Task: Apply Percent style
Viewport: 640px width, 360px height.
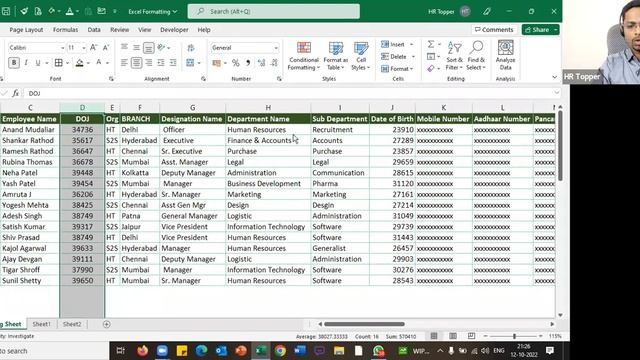Action: tap(236, 63)
